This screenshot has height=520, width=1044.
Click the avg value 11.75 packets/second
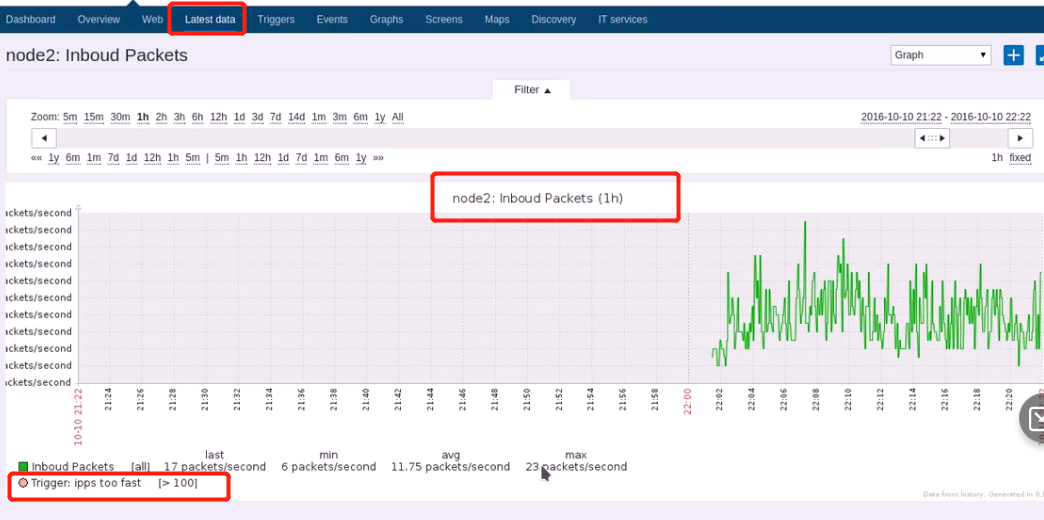click(x=451, y=467)
